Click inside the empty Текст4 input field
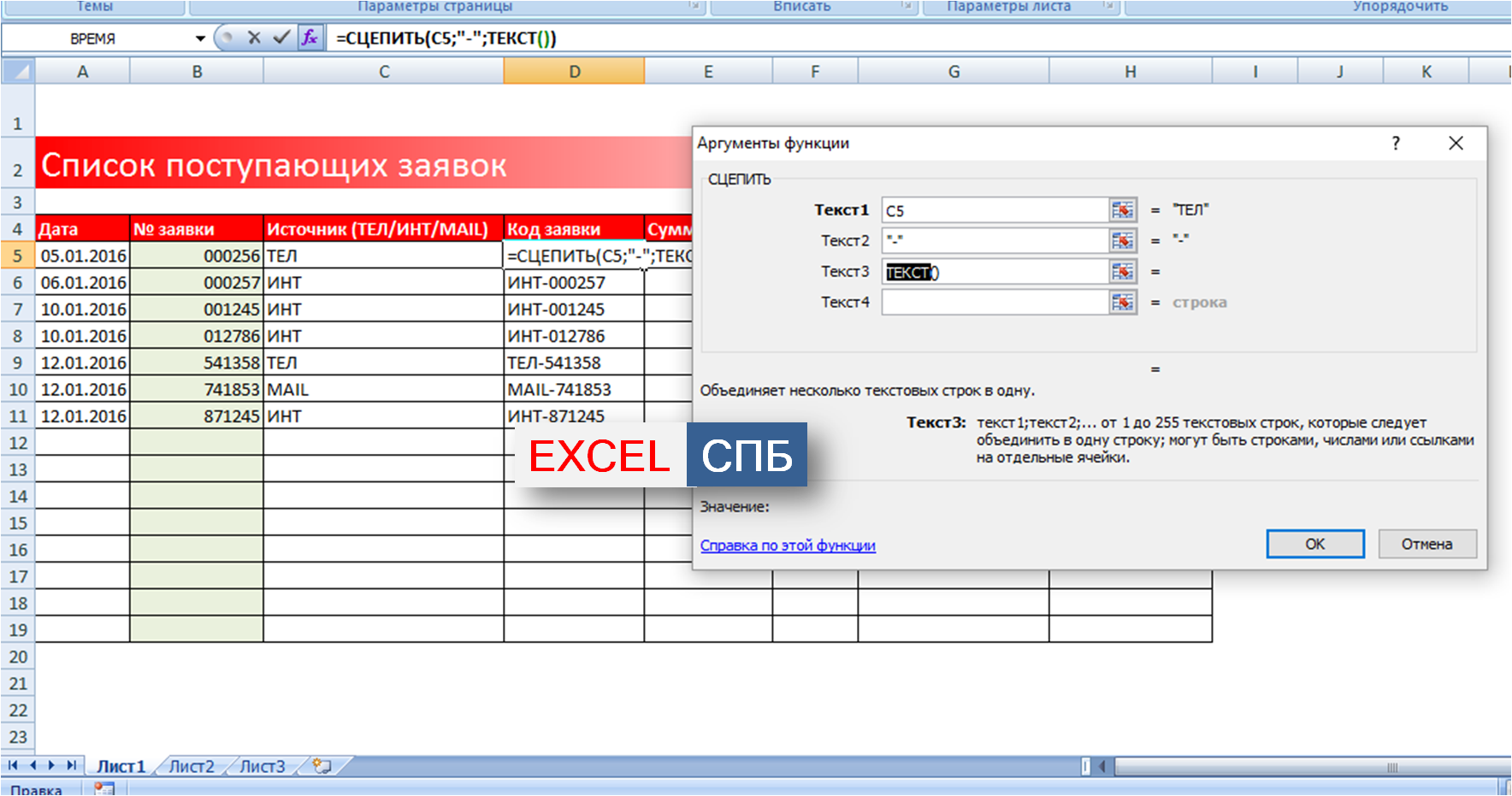The height and width of the screenshot is (796, 1512). [995, 303]
